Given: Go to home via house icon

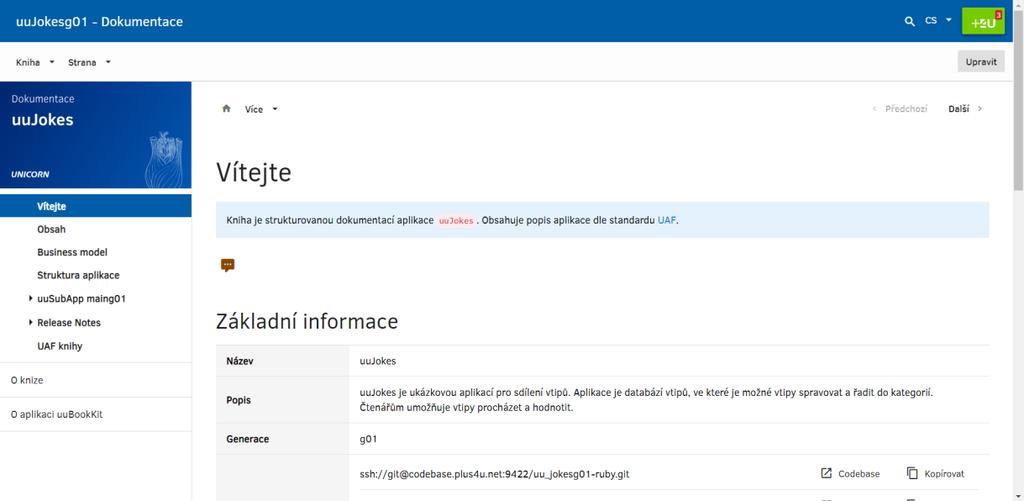Looking at the screenshot, I should click(x=227, y=108).
